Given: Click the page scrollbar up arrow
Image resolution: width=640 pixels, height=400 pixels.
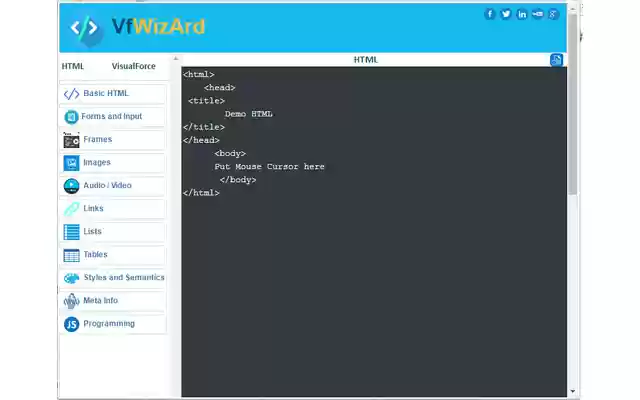Looking at the screenshot, I should click(572, 8).
